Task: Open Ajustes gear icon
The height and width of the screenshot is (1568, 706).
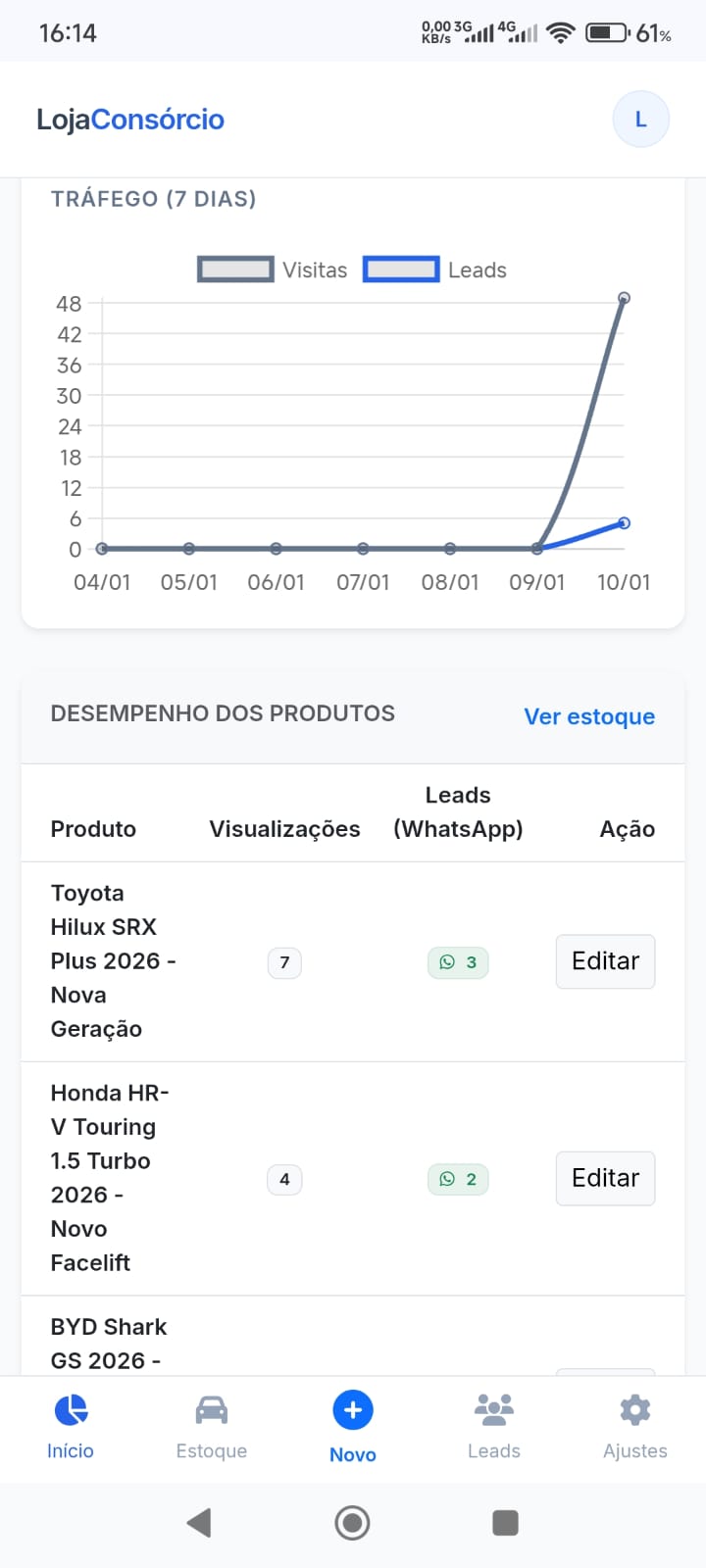Action: [x=635, y=1410]
